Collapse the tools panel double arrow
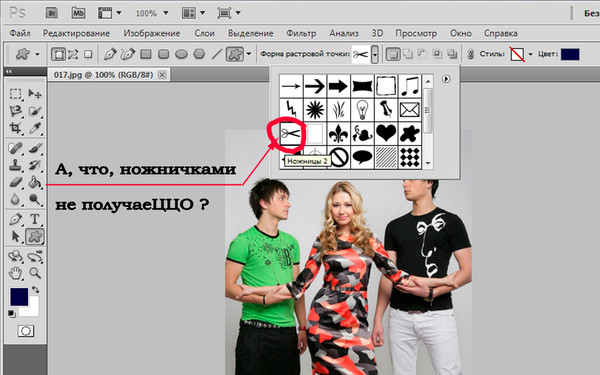The width and height of the screenshot is (600, 375). 8,71
